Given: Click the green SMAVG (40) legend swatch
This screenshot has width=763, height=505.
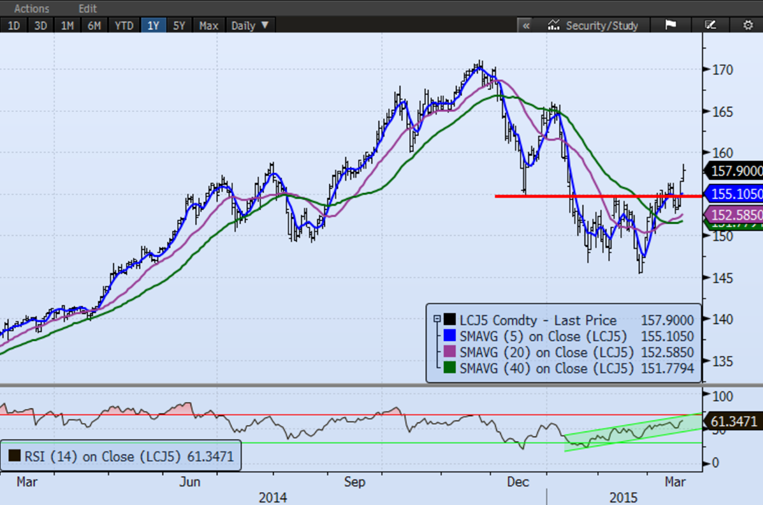Looking at the screenshot, I should click(448, 367).
